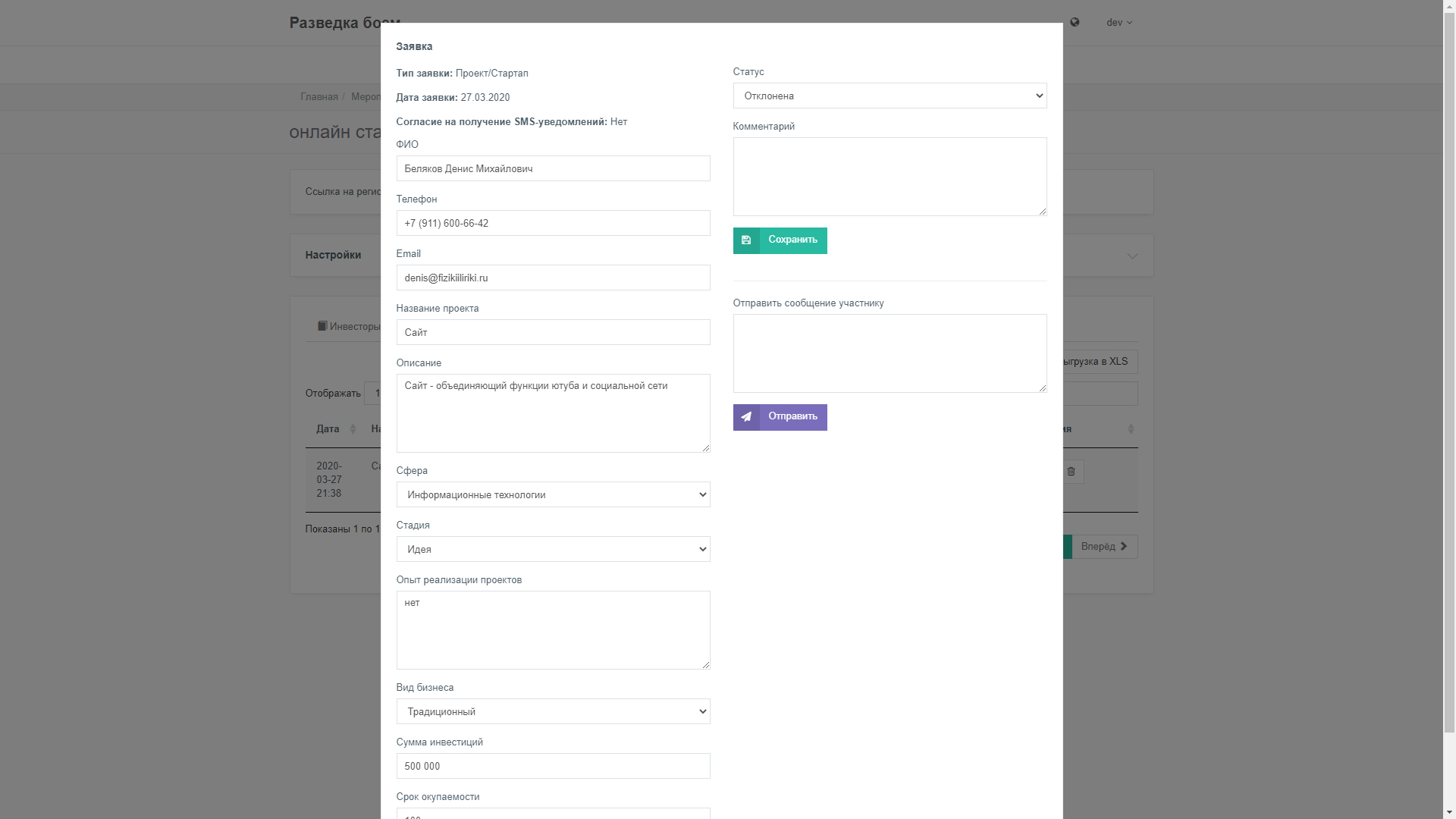Image resolution: width=1456 pixels, height=819 pixels.
Task: Open the Вид бизнеса dropdown
Action: (x=553, y=711)
